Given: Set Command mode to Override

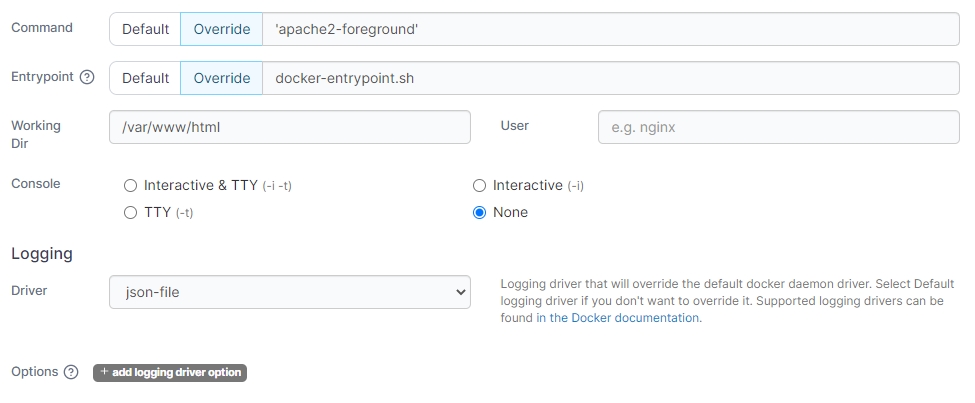Looking at the screenshot, I should 222,29.
